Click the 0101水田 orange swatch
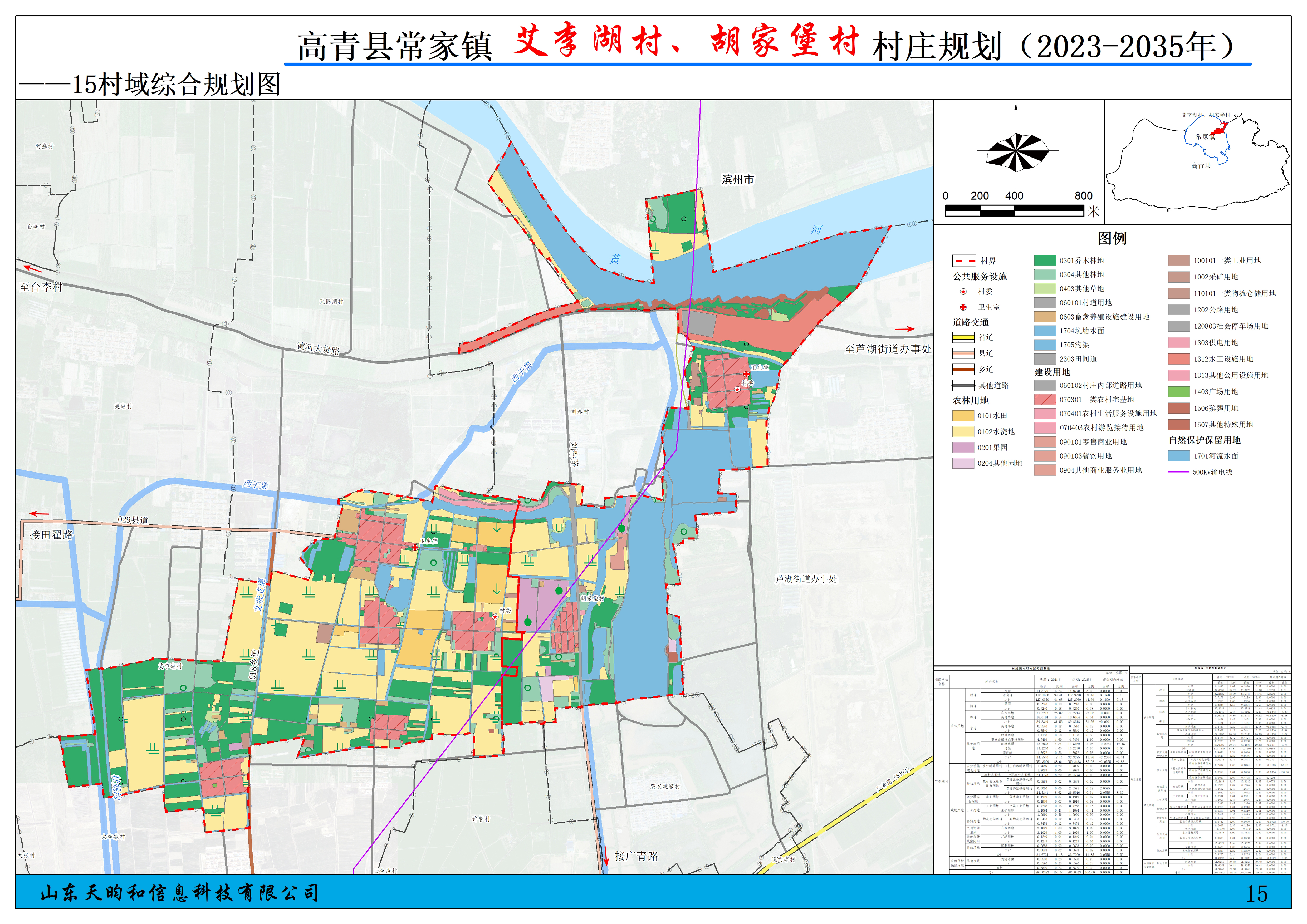Image resolution: width=1307 pixels, height=924 pixels. click(963, 416)
